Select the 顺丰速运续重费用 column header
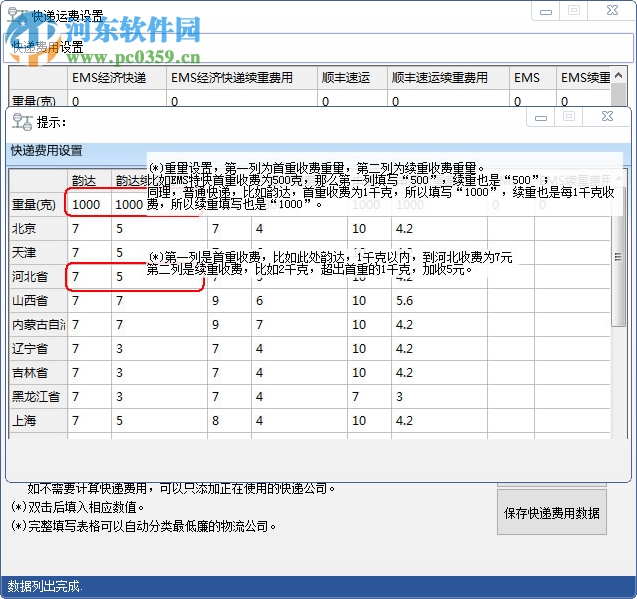This screenshot has height=599, width=637. pos(448,78)
